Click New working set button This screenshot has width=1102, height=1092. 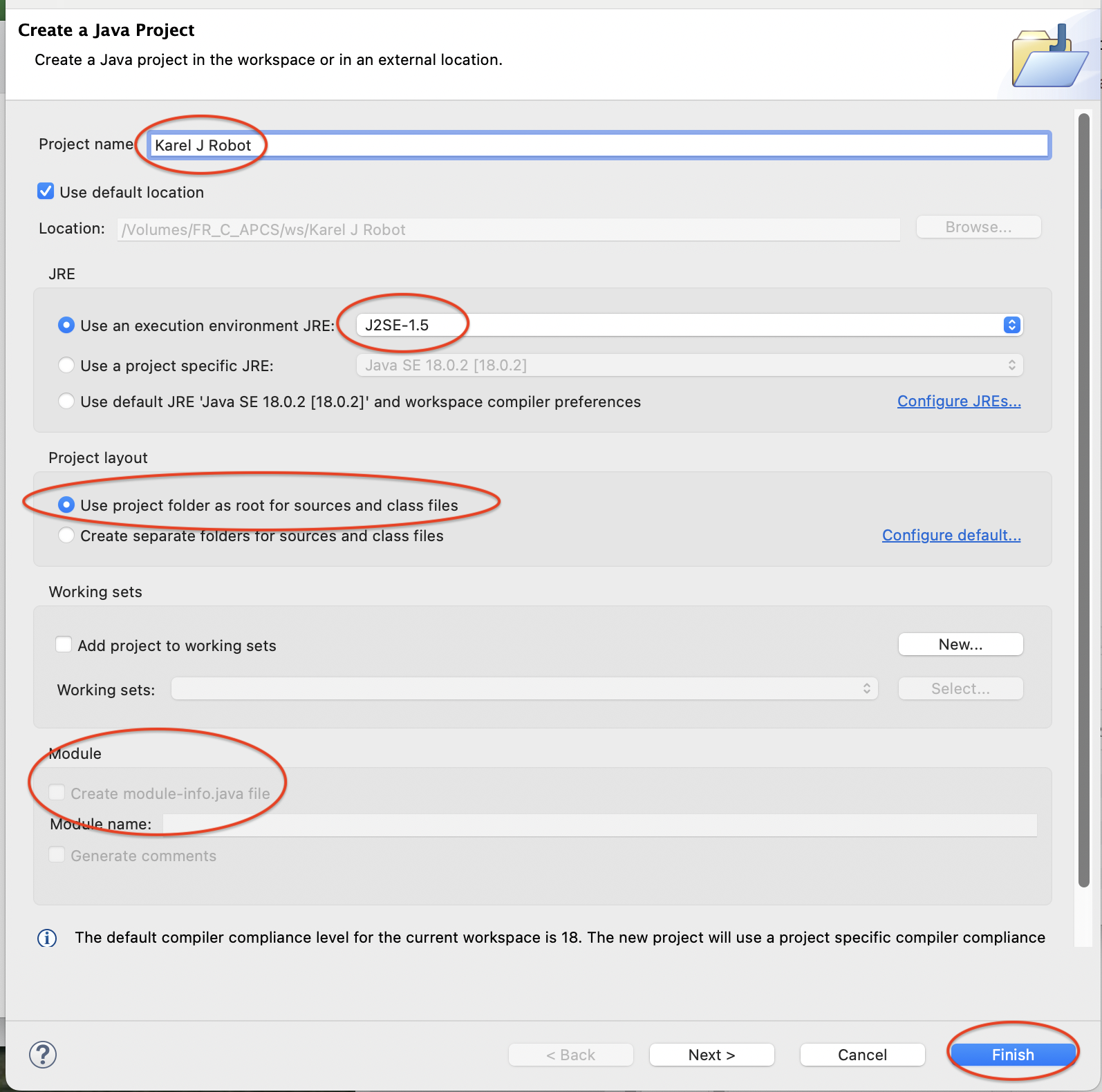(x=960, y=644)
